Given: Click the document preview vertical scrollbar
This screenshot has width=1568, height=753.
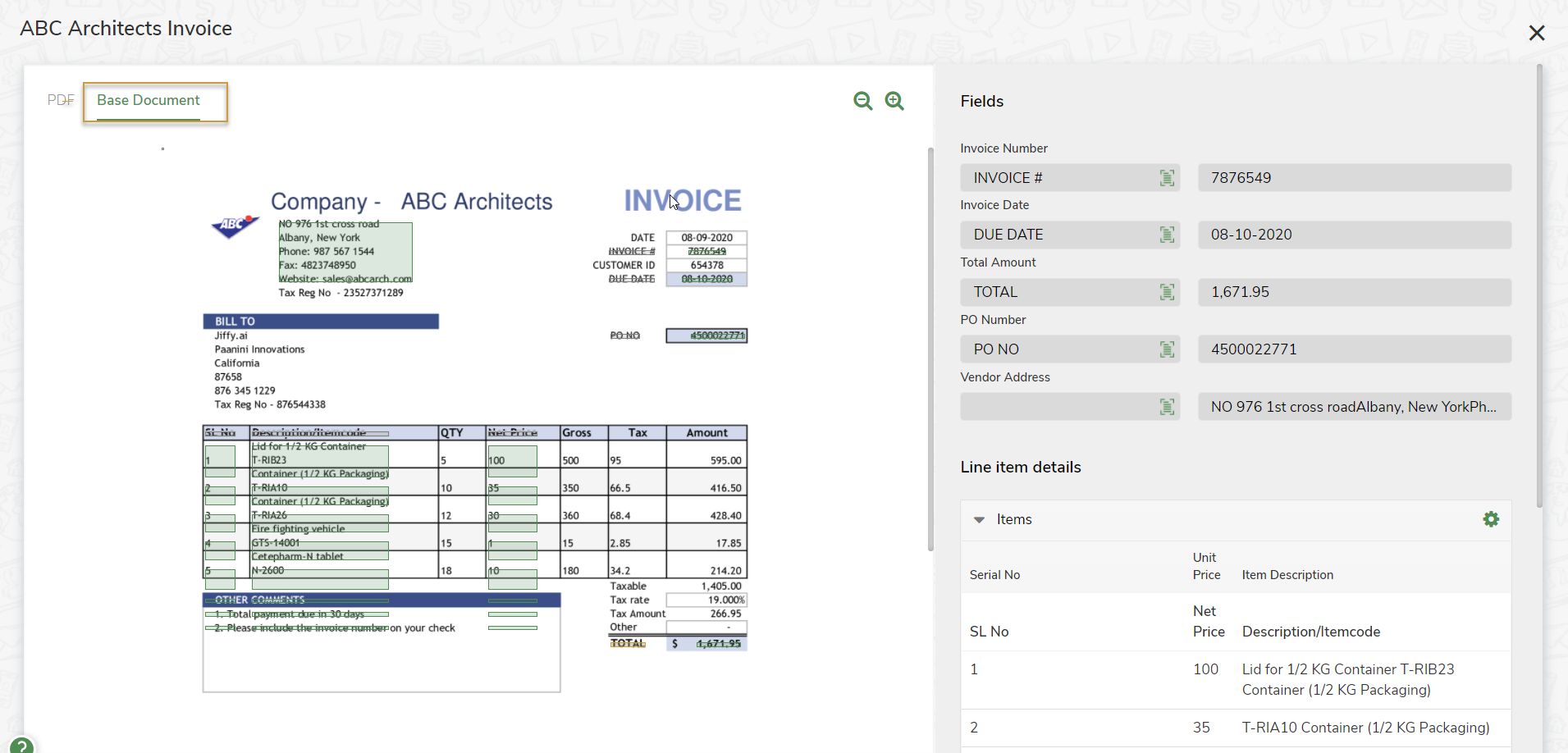Looking at the screenshot, I should pos(930,349).
